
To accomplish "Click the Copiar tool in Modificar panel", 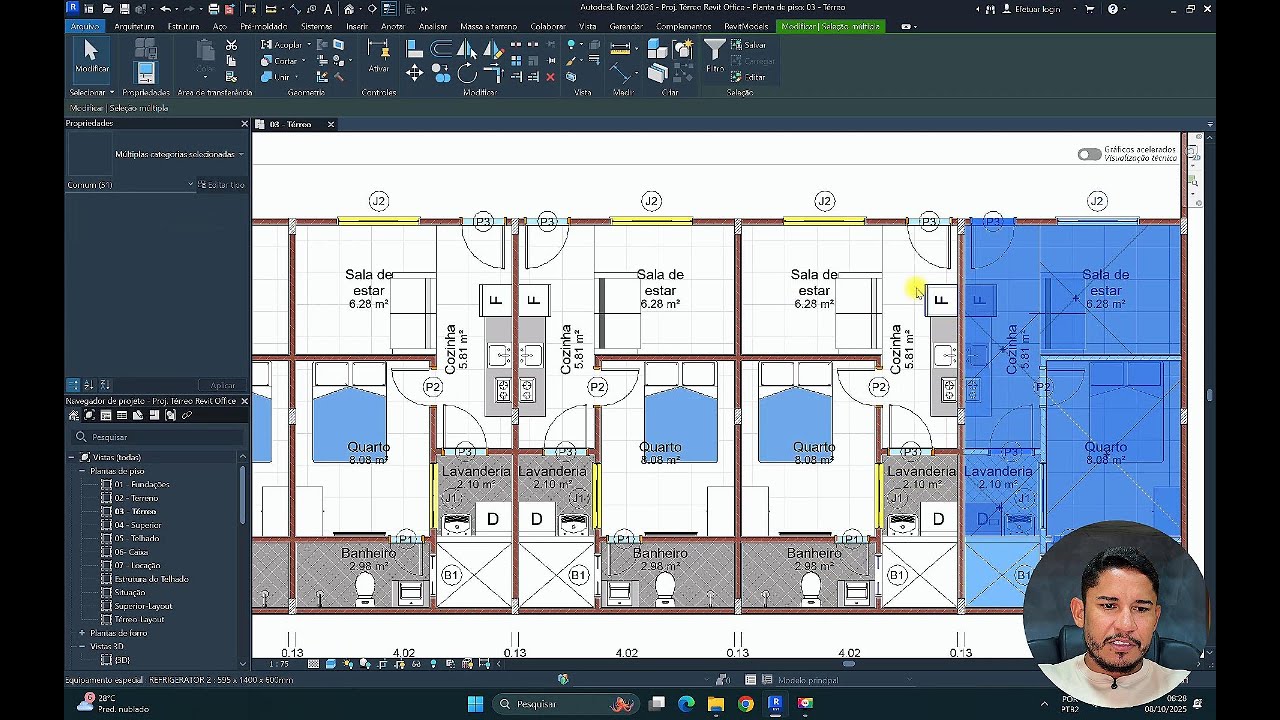I will (440, 74).
